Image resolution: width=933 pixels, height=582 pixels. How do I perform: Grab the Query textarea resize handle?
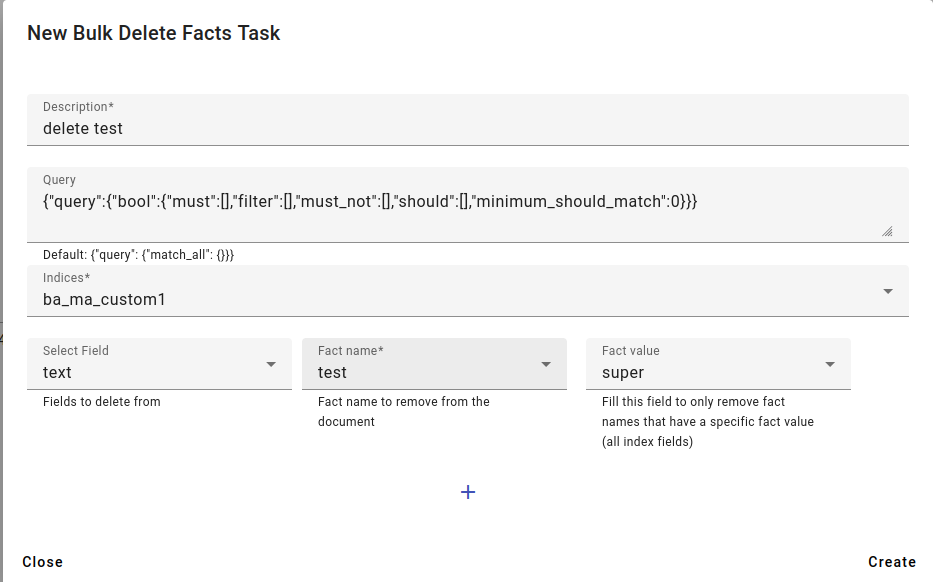887,231
